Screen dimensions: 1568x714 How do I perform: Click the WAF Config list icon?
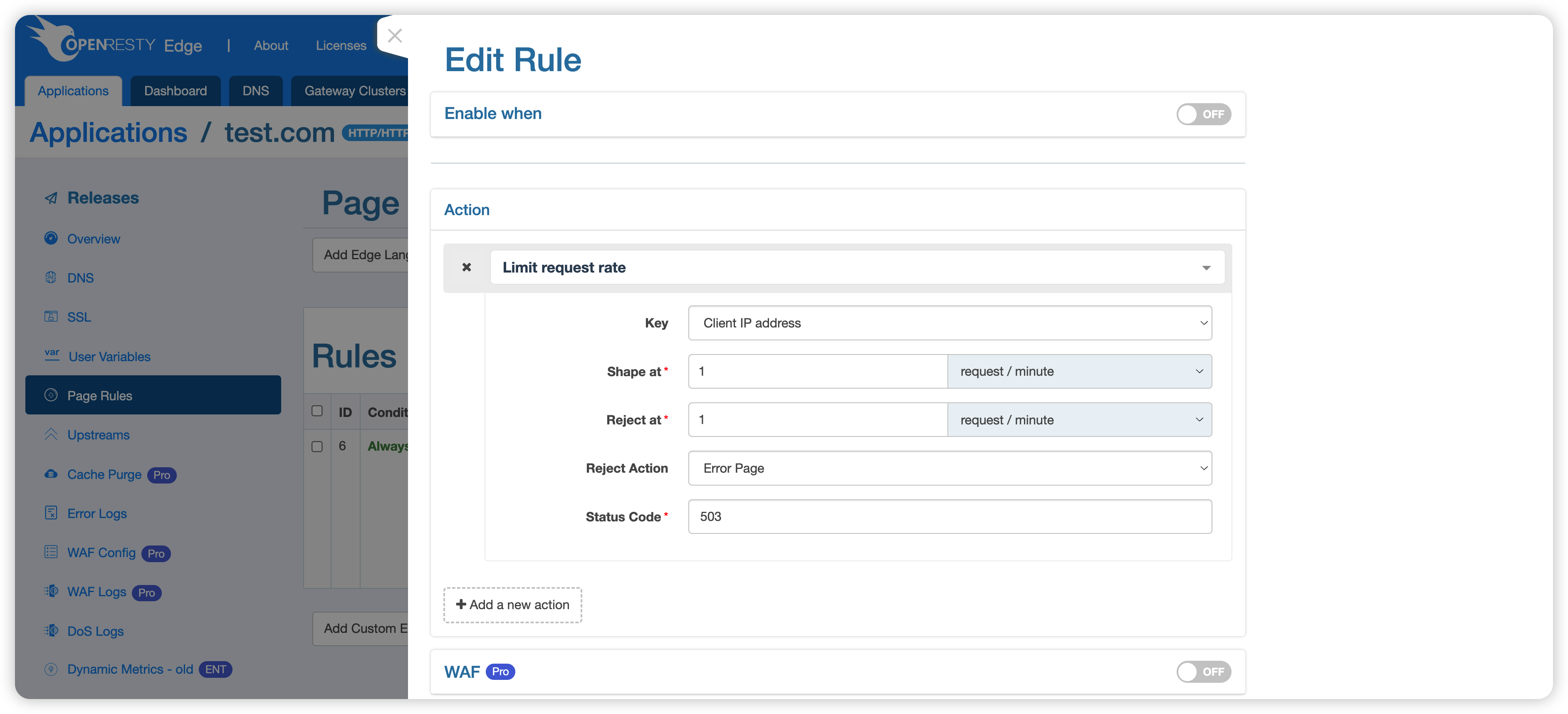coord(51,552)
